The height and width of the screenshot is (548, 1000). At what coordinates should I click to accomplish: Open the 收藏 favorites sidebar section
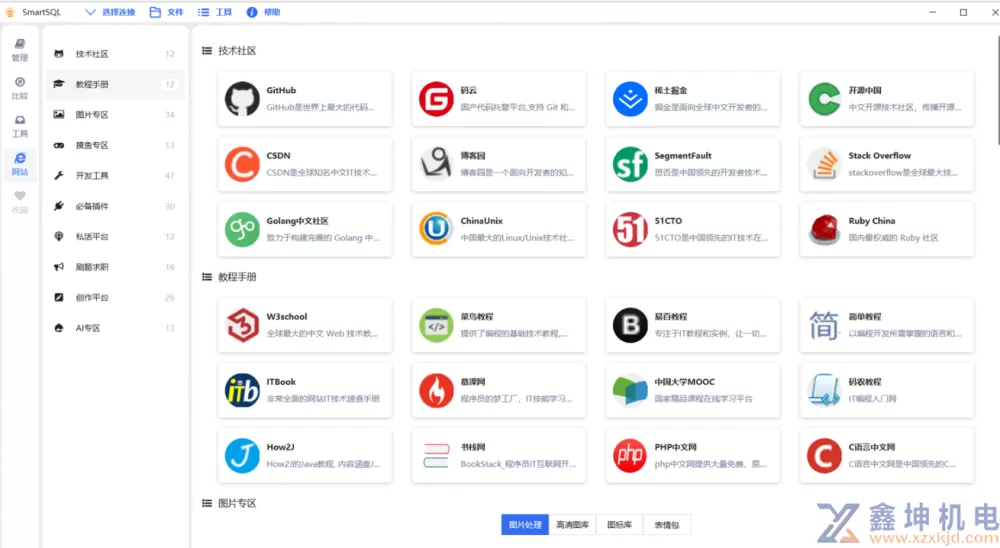[x=20, y=202]
